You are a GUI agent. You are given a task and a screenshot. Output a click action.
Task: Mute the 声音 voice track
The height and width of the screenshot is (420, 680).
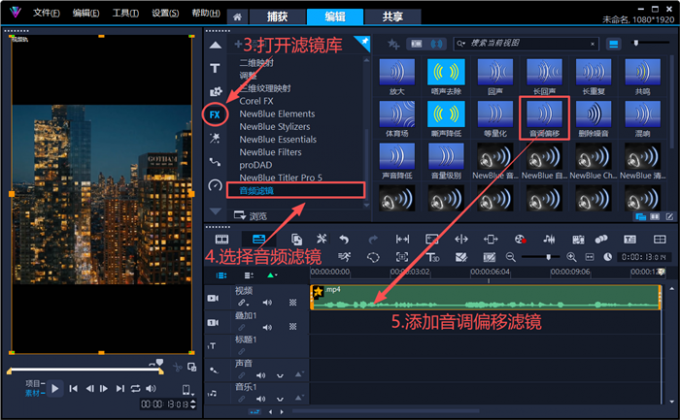point(261,375)
